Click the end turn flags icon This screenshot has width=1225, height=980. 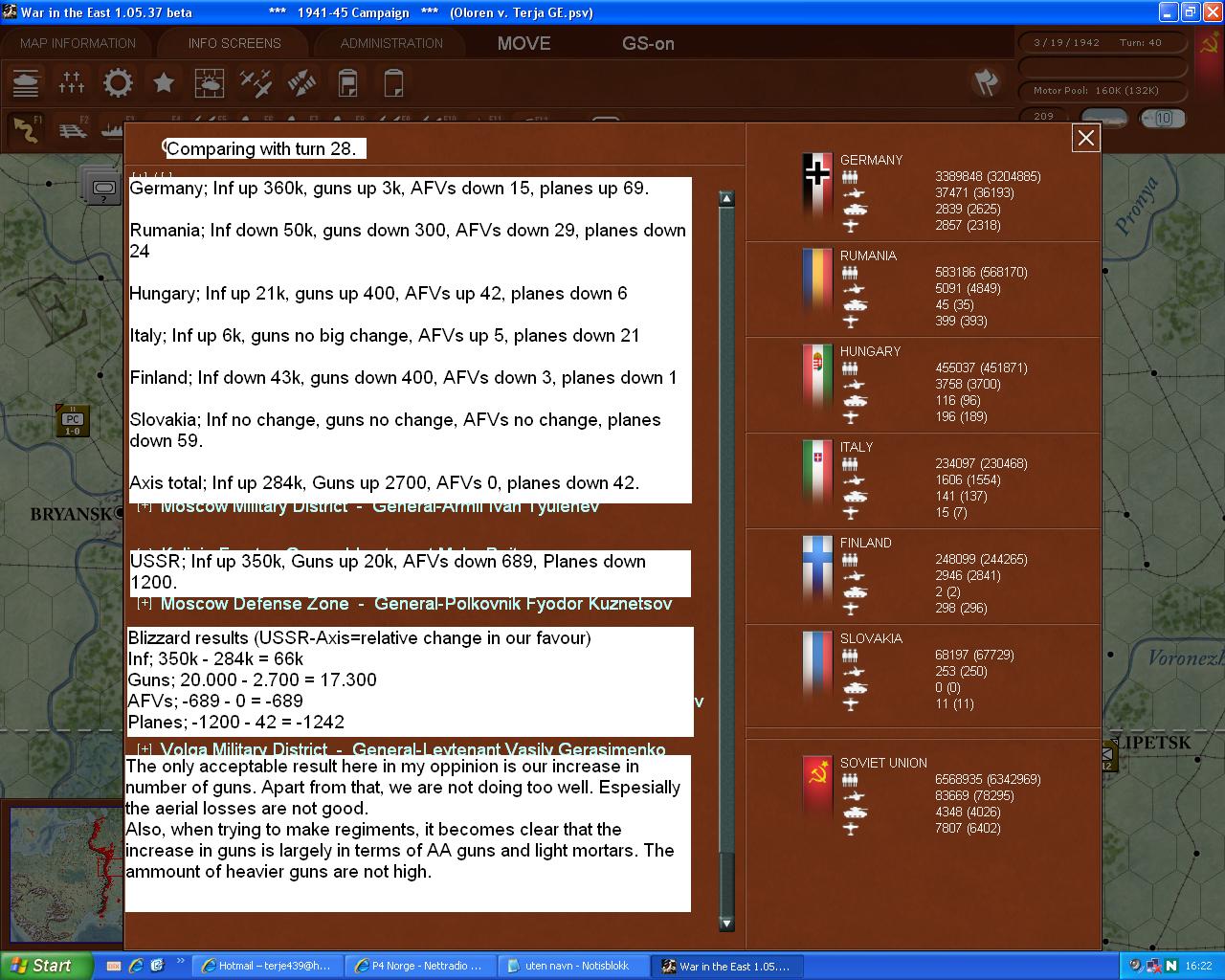point(986,82)
